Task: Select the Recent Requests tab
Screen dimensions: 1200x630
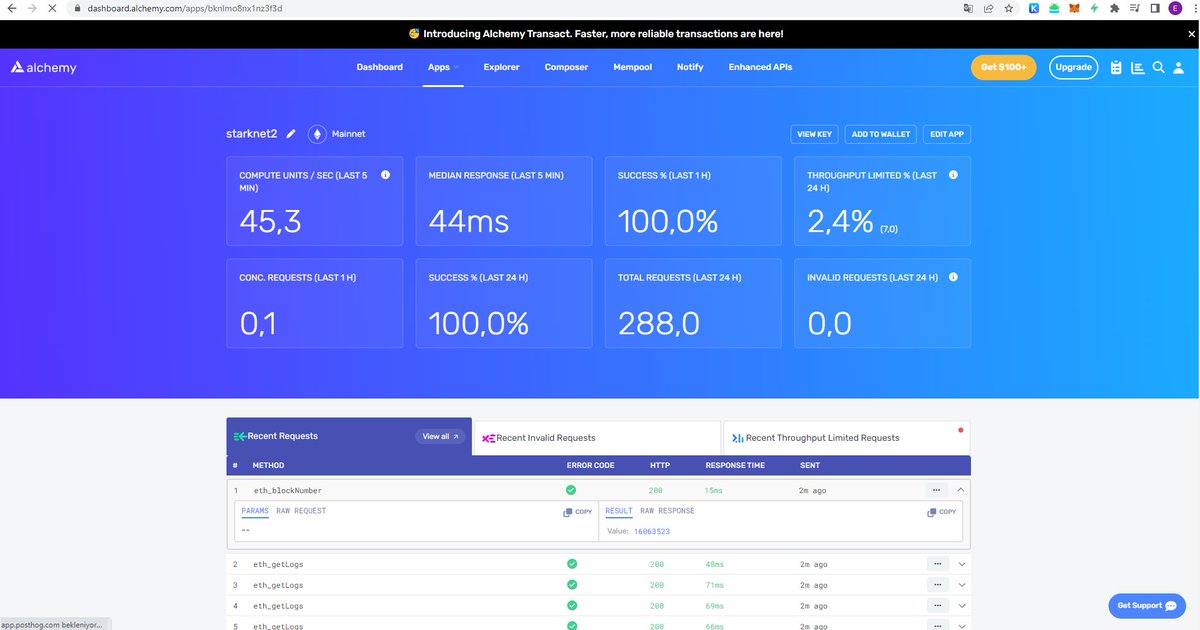Action: click(x=349, y=436)
